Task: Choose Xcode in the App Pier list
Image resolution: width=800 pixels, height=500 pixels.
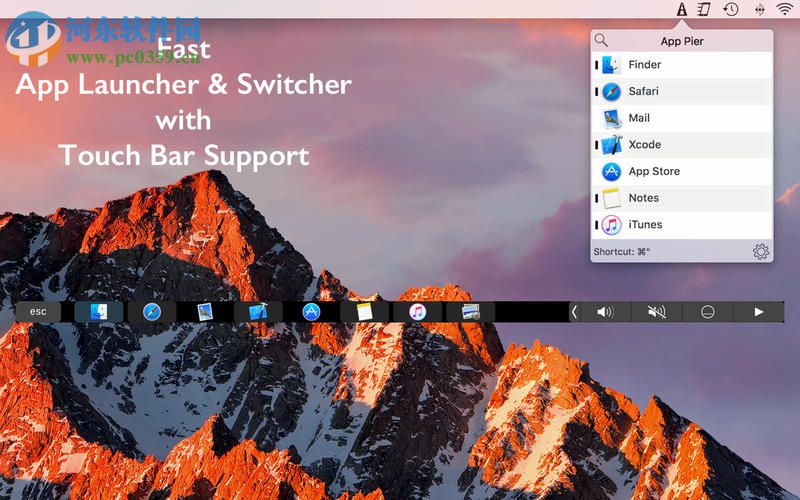Action: click(x=682, y=145)
